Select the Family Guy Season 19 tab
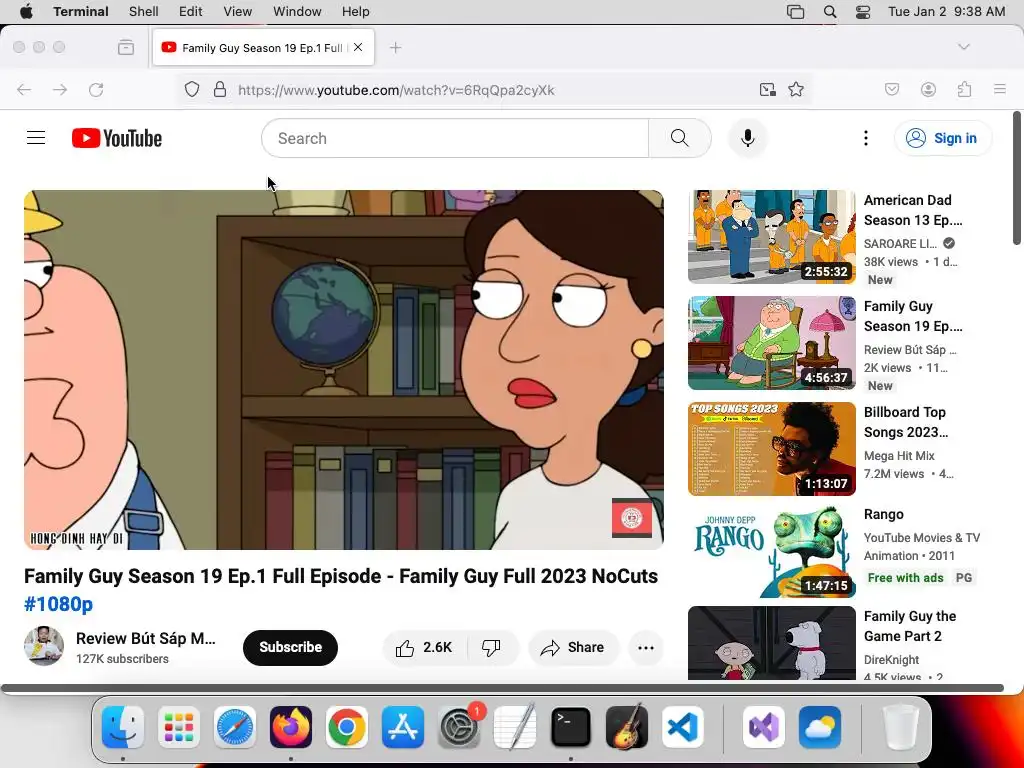1024x768 pixels. coord(263,47)
